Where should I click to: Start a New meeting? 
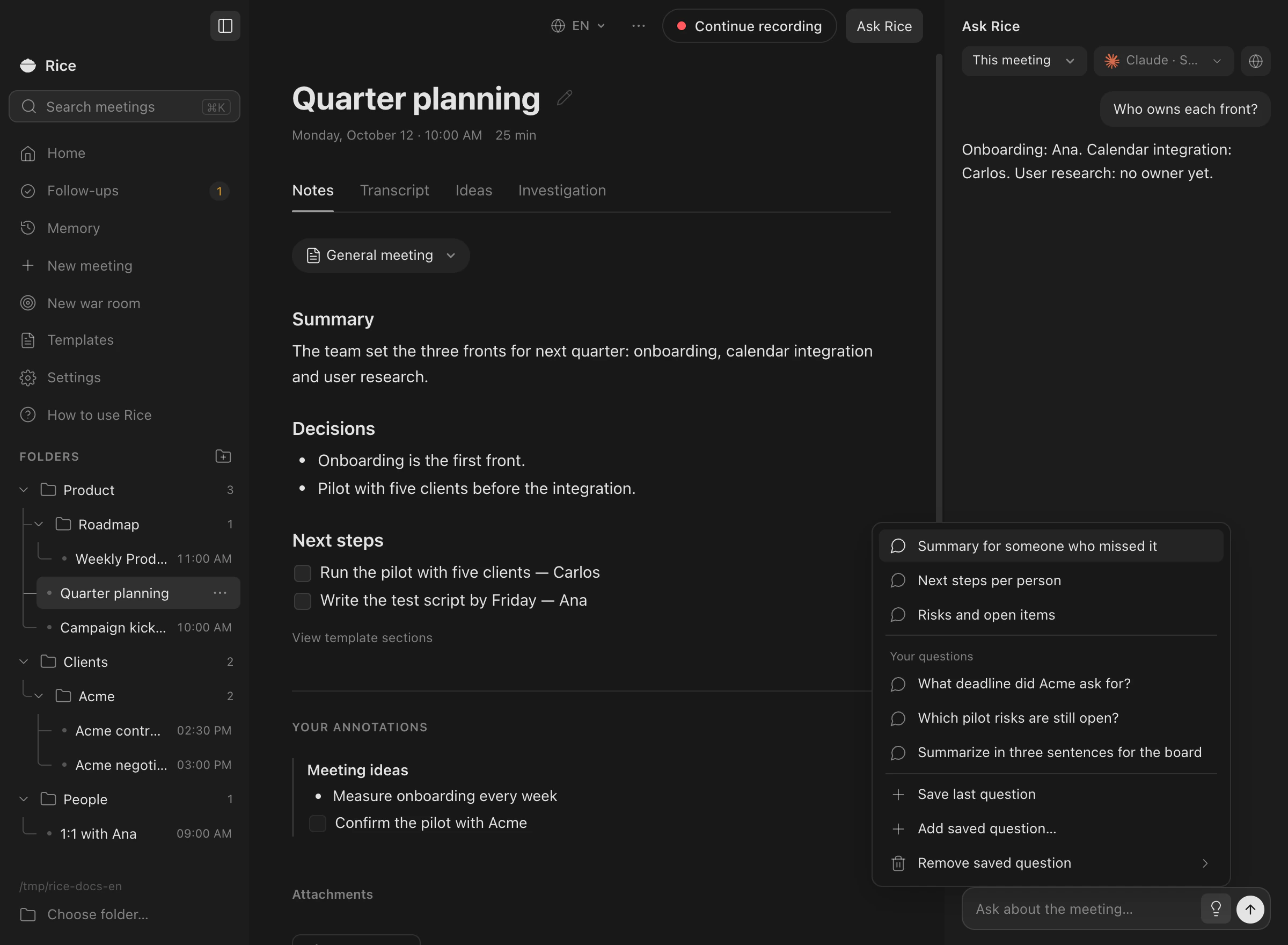click(x=124, y=265)
